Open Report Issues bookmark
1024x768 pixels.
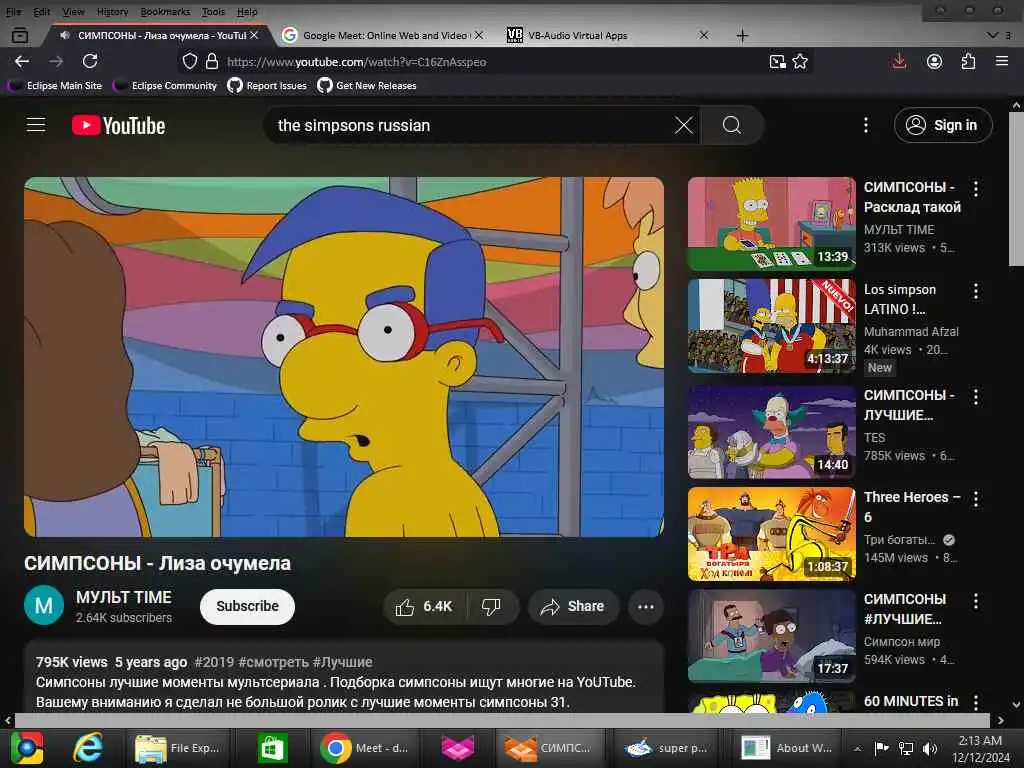268,86
